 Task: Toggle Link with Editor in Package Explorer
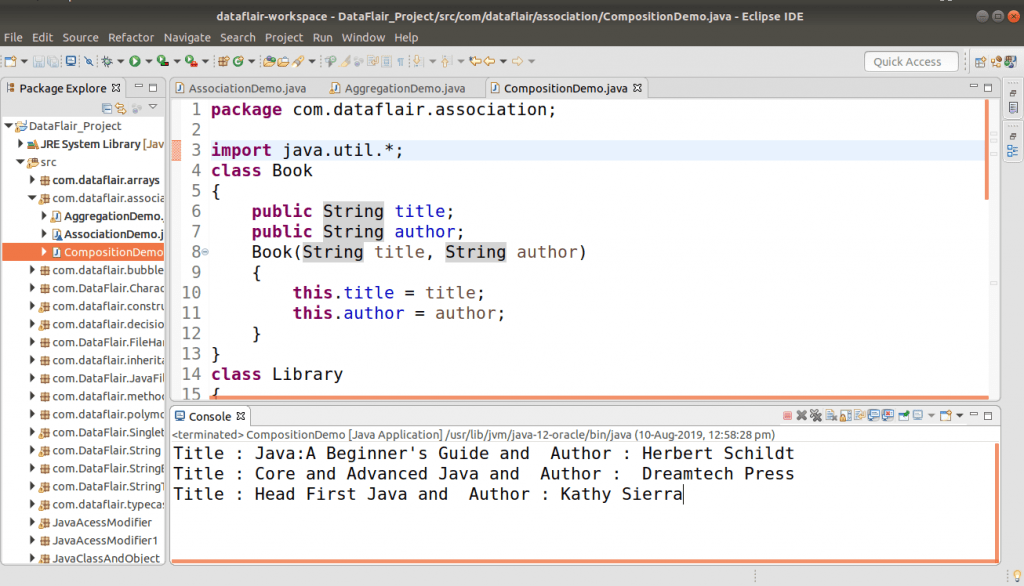(121, 108)
